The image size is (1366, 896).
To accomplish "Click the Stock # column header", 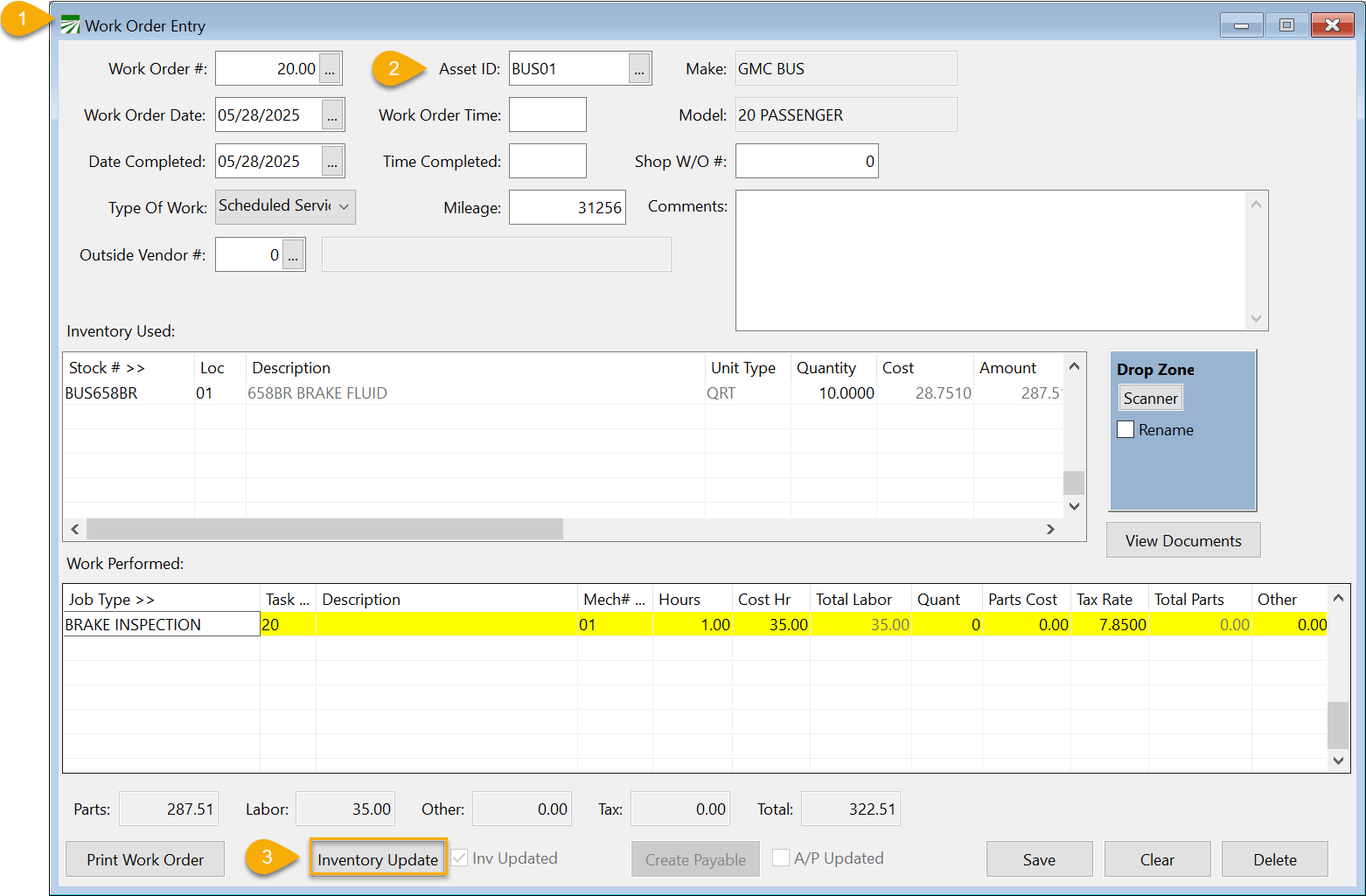I will (107, 368).
